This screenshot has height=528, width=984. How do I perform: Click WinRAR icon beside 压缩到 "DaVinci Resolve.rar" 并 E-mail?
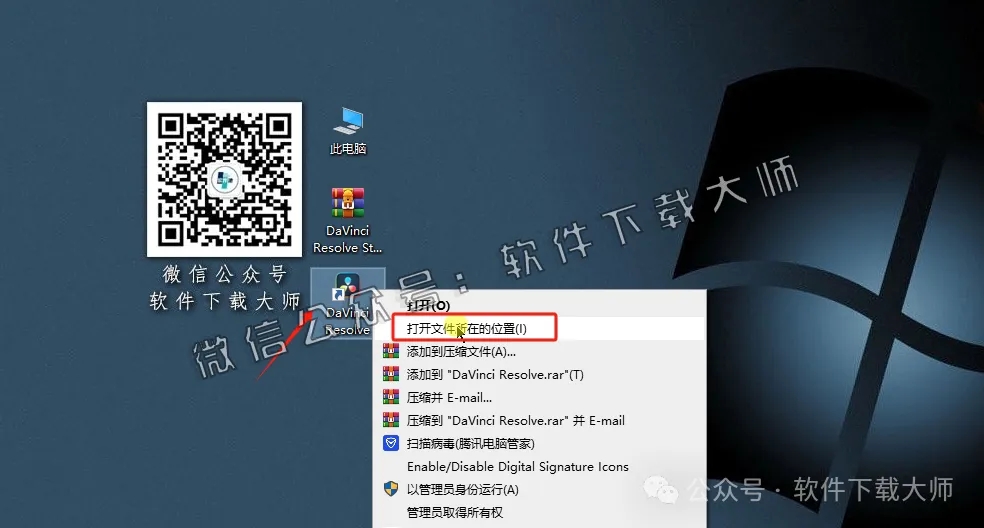[391, 420]
